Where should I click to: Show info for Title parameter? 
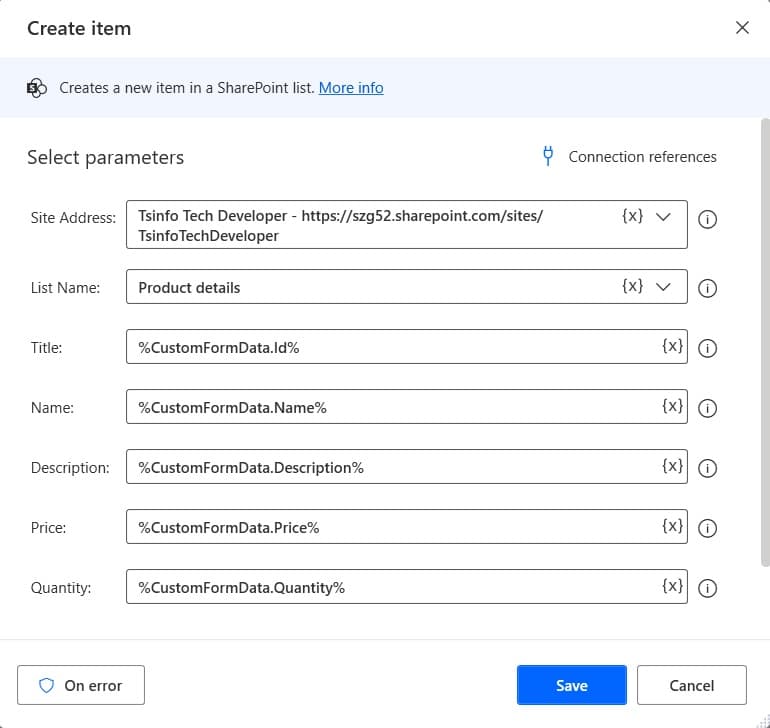(x=707, y=348)
